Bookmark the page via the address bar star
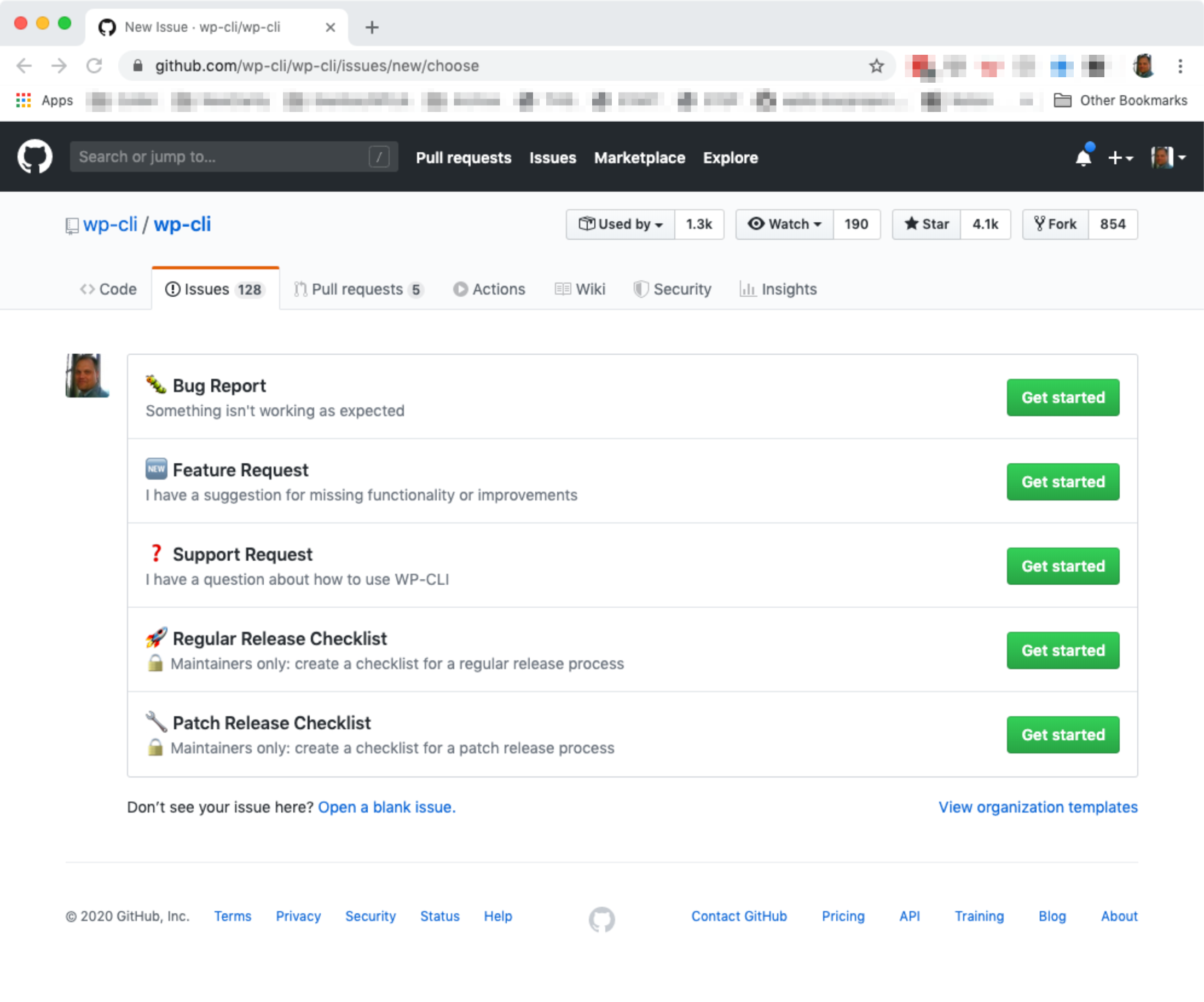The width and height of the screenshot is (1204, 1002). (877, 65)
